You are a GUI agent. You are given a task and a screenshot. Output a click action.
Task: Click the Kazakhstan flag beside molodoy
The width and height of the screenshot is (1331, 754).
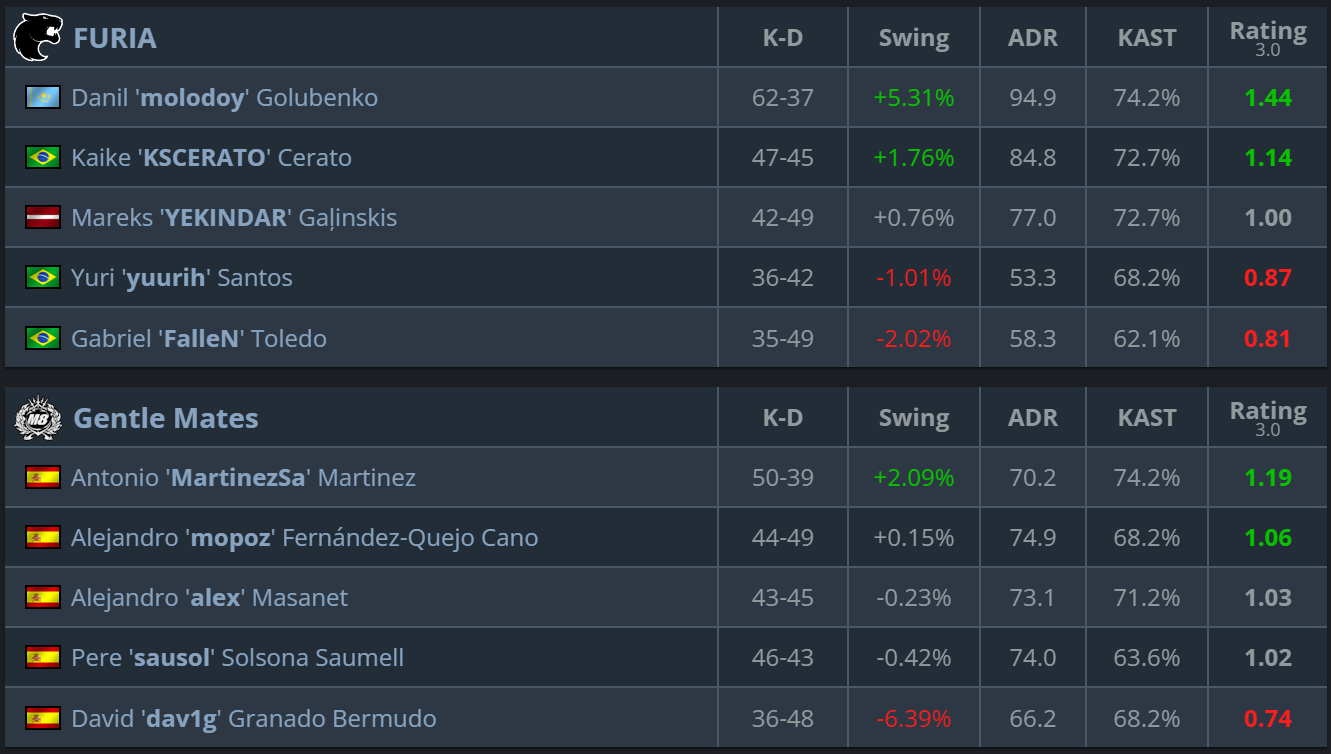43,97
